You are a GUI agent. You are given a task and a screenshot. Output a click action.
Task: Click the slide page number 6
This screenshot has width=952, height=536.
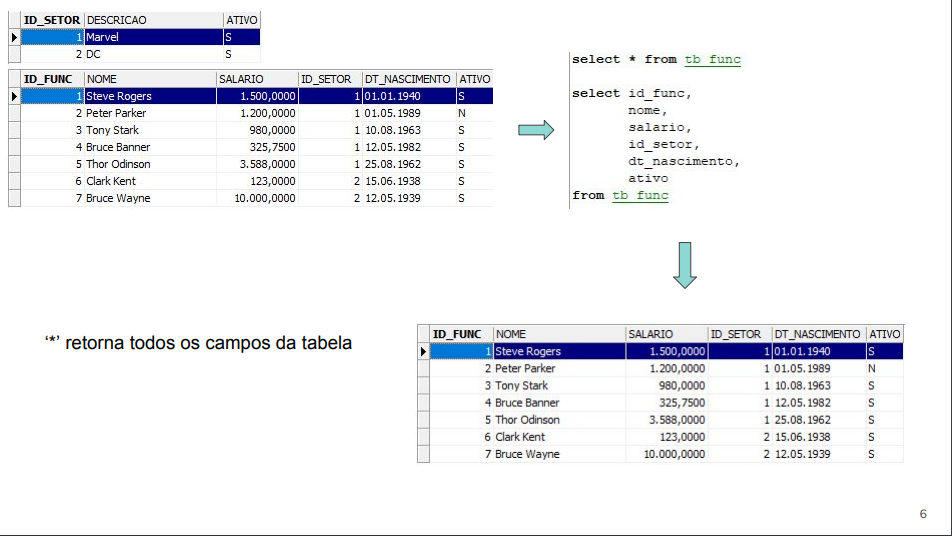click(x=923, y=514)
